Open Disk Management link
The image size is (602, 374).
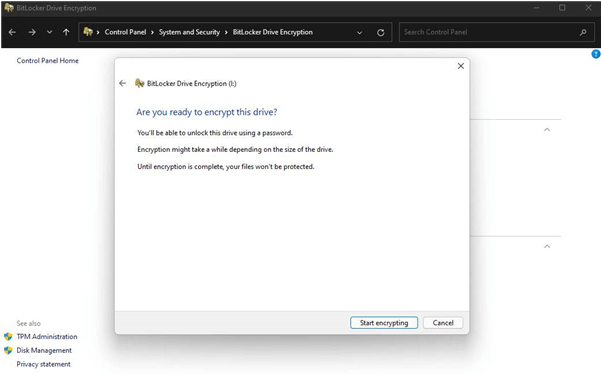(44, 351)
